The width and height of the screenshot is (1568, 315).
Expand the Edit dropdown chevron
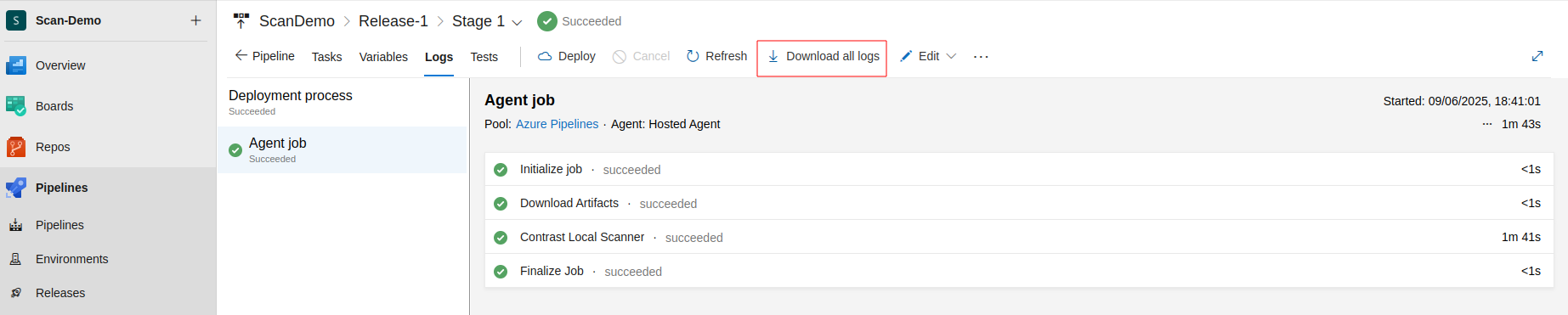pos(951,56)
